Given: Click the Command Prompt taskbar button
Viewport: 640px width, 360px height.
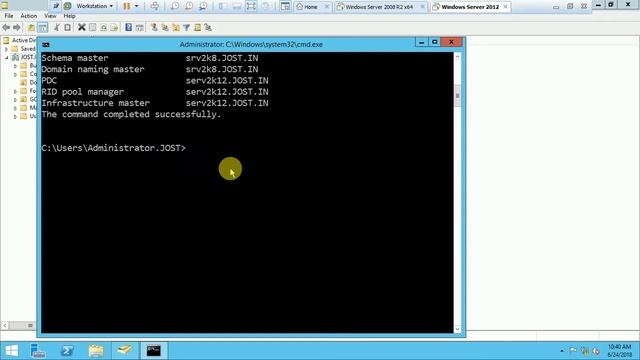Looking at the screenshot, I should pyautogui.click(x=153, y=351).
